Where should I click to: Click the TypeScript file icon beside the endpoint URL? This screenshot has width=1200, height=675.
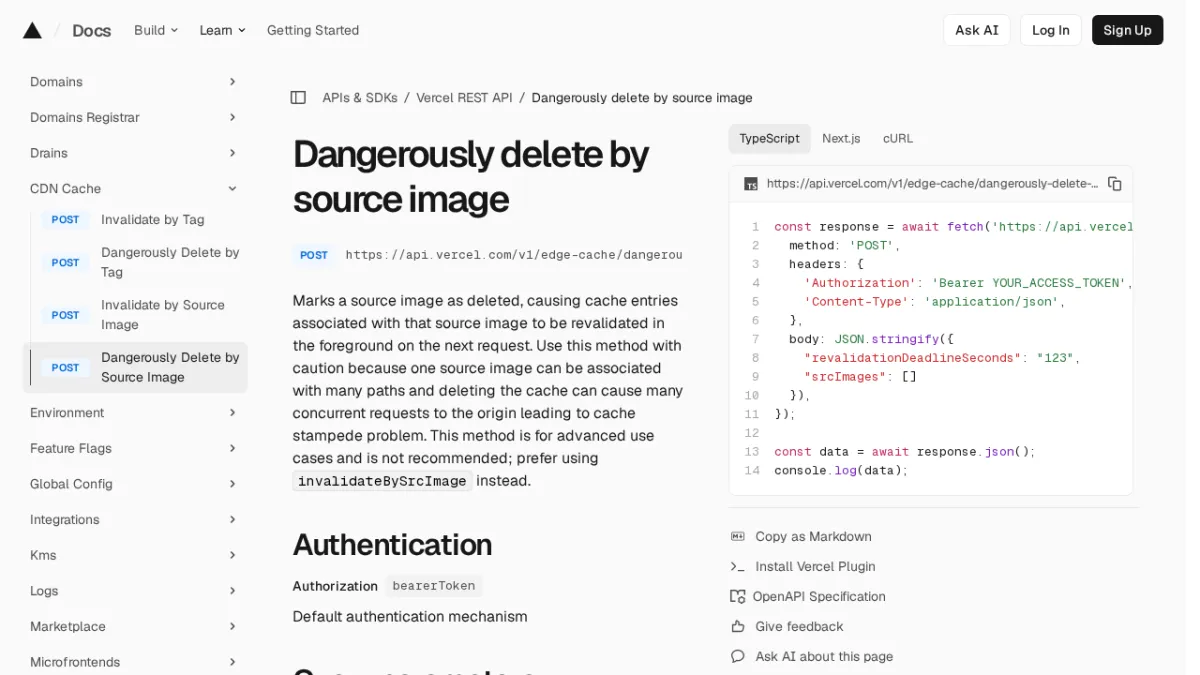pyautogui.click(x=750, y=184)
